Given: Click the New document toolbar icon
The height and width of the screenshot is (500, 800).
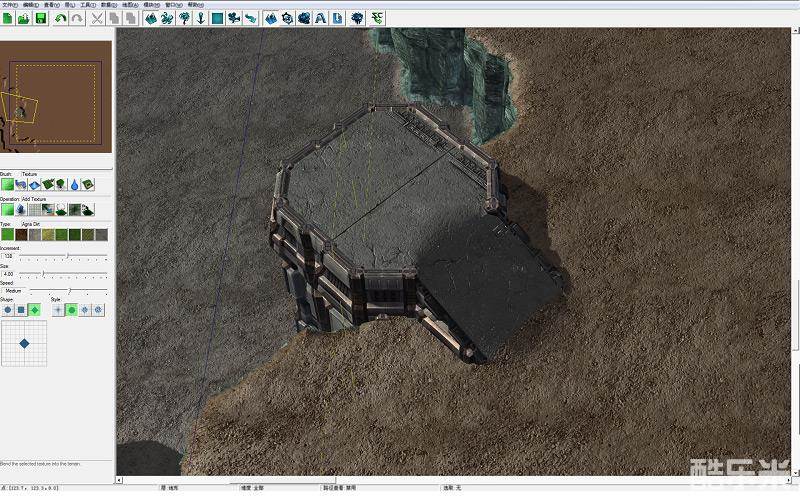Looking at the screenshot, I should tap(7, 18).
